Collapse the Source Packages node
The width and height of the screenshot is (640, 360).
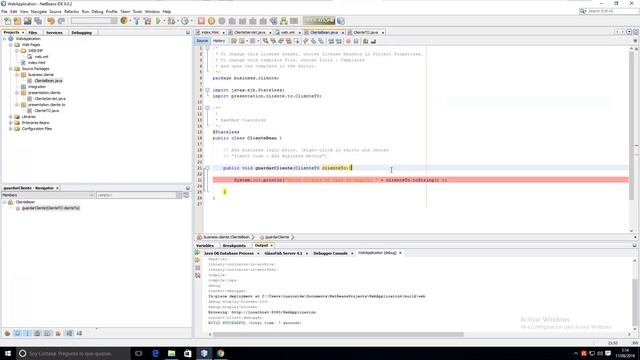click(11, 69)
